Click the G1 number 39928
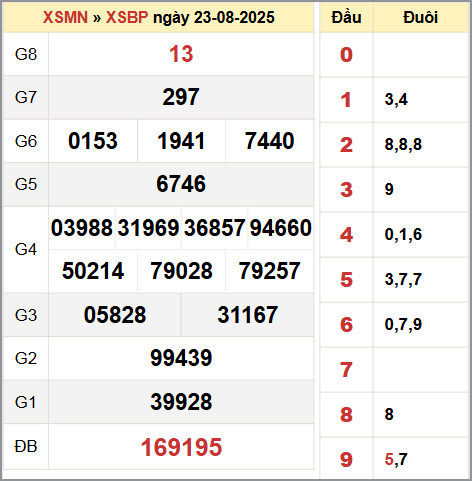472x481 pixels. pyautogui.click(x=181, y=402)
